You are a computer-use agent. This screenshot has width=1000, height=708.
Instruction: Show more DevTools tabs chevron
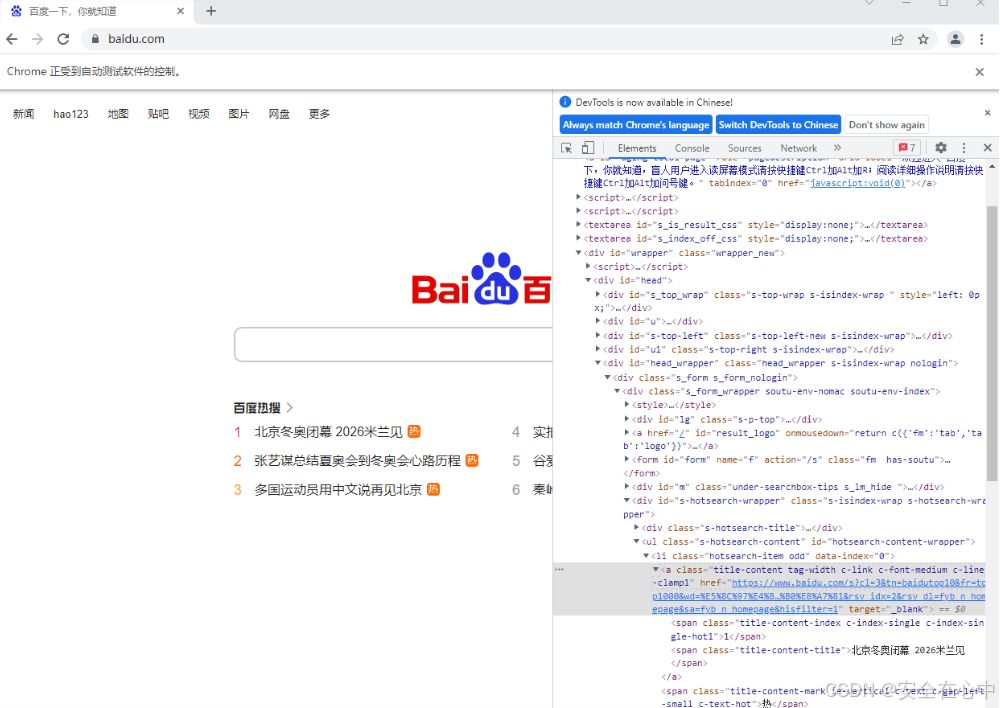(x=837, y=148)
